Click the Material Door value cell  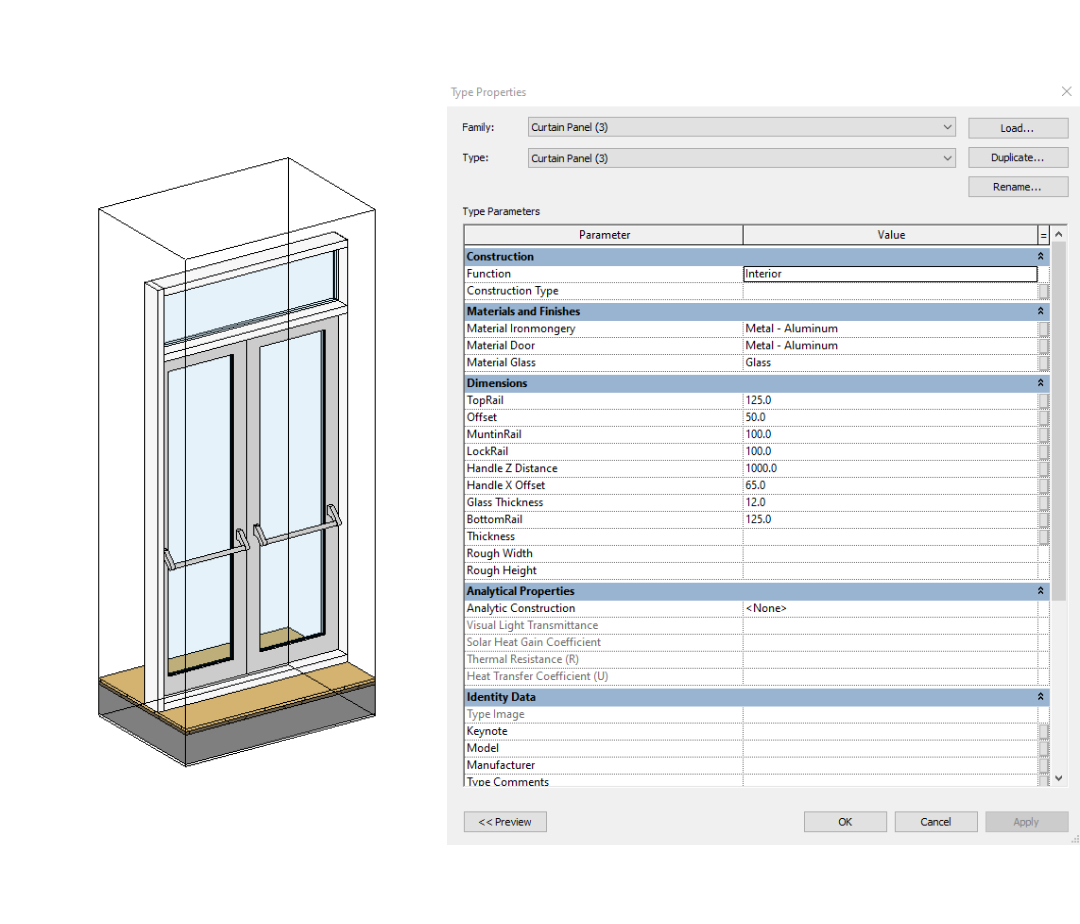[x=889, y=346]
